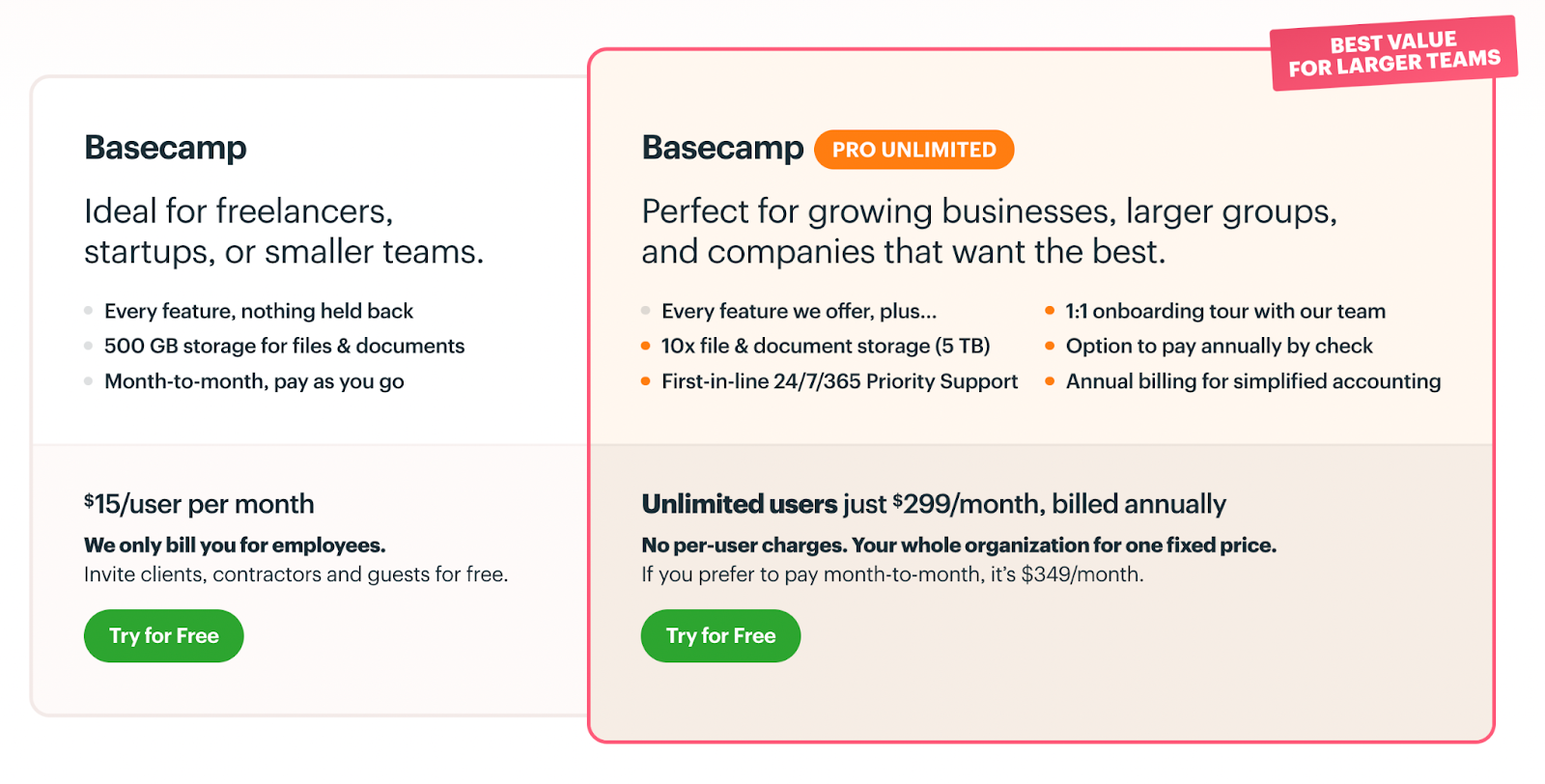Click bullet next to Option to pay annually

[1050, 346]
